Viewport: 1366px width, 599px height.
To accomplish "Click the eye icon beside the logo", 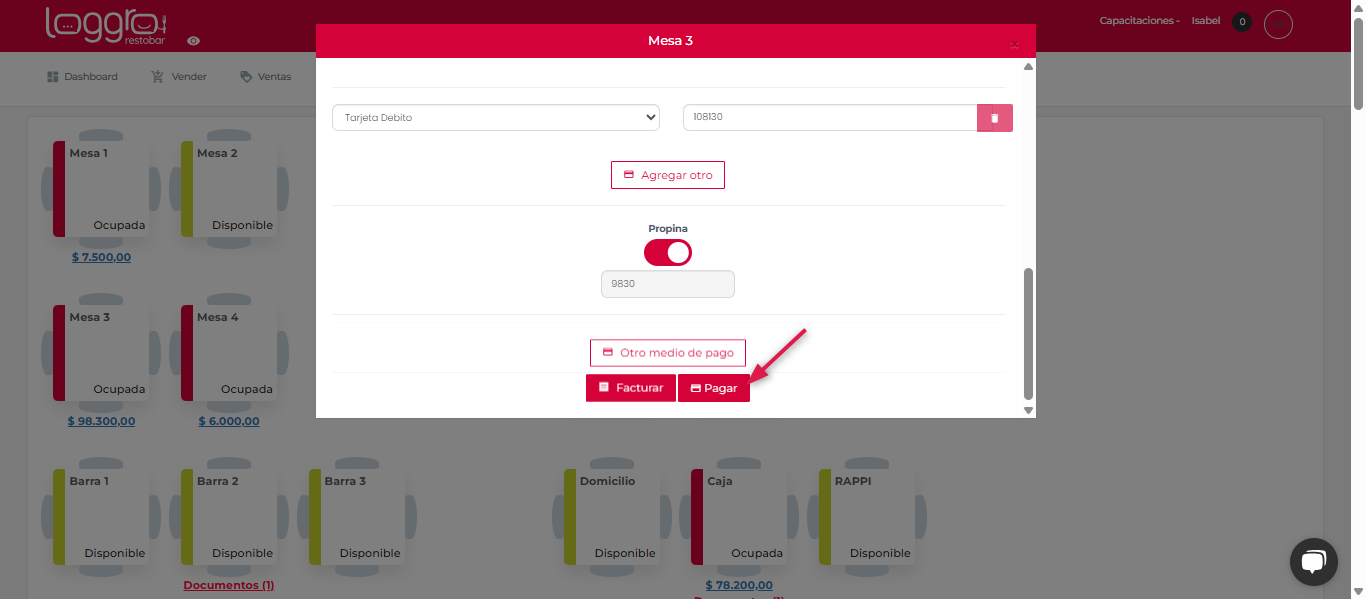I will tap(194, 41).
